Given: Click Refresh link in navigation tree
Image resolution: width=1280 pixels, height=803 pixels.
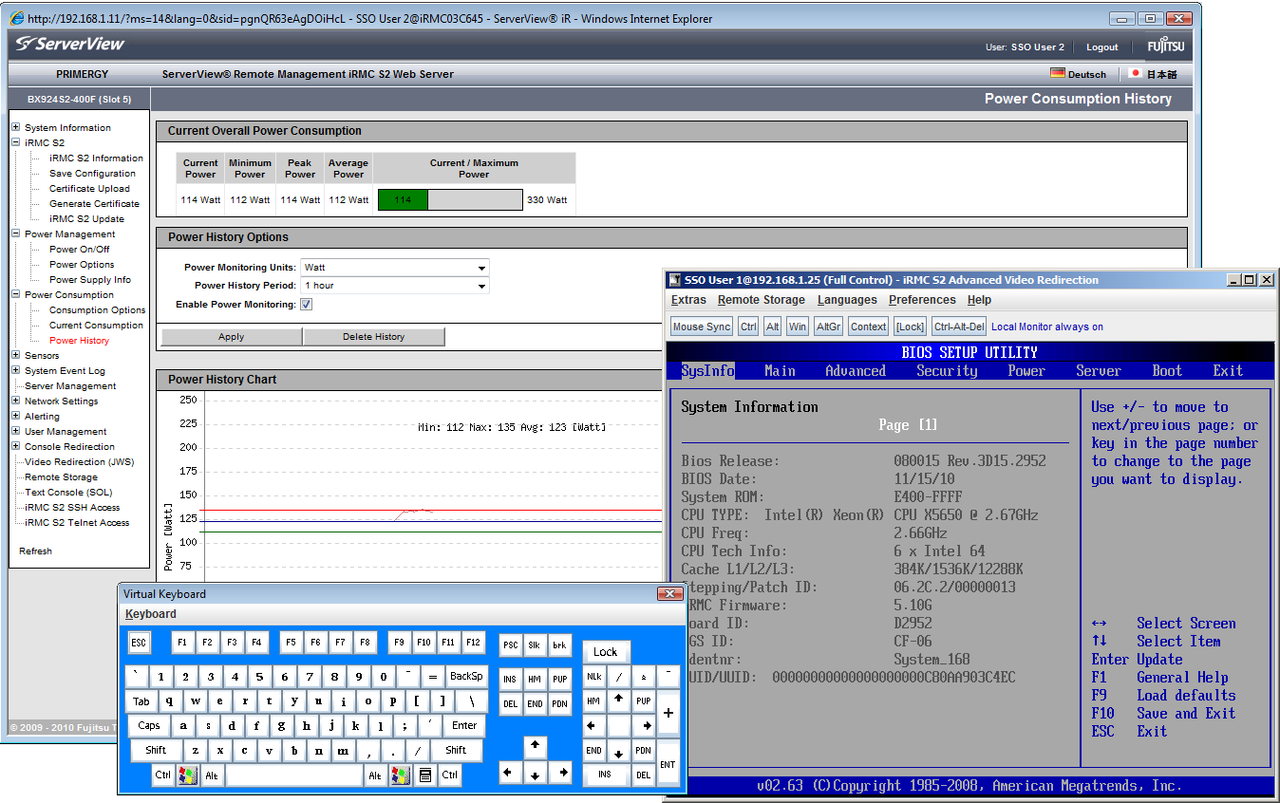Looking at the screenshot, I should coord(35,551).
